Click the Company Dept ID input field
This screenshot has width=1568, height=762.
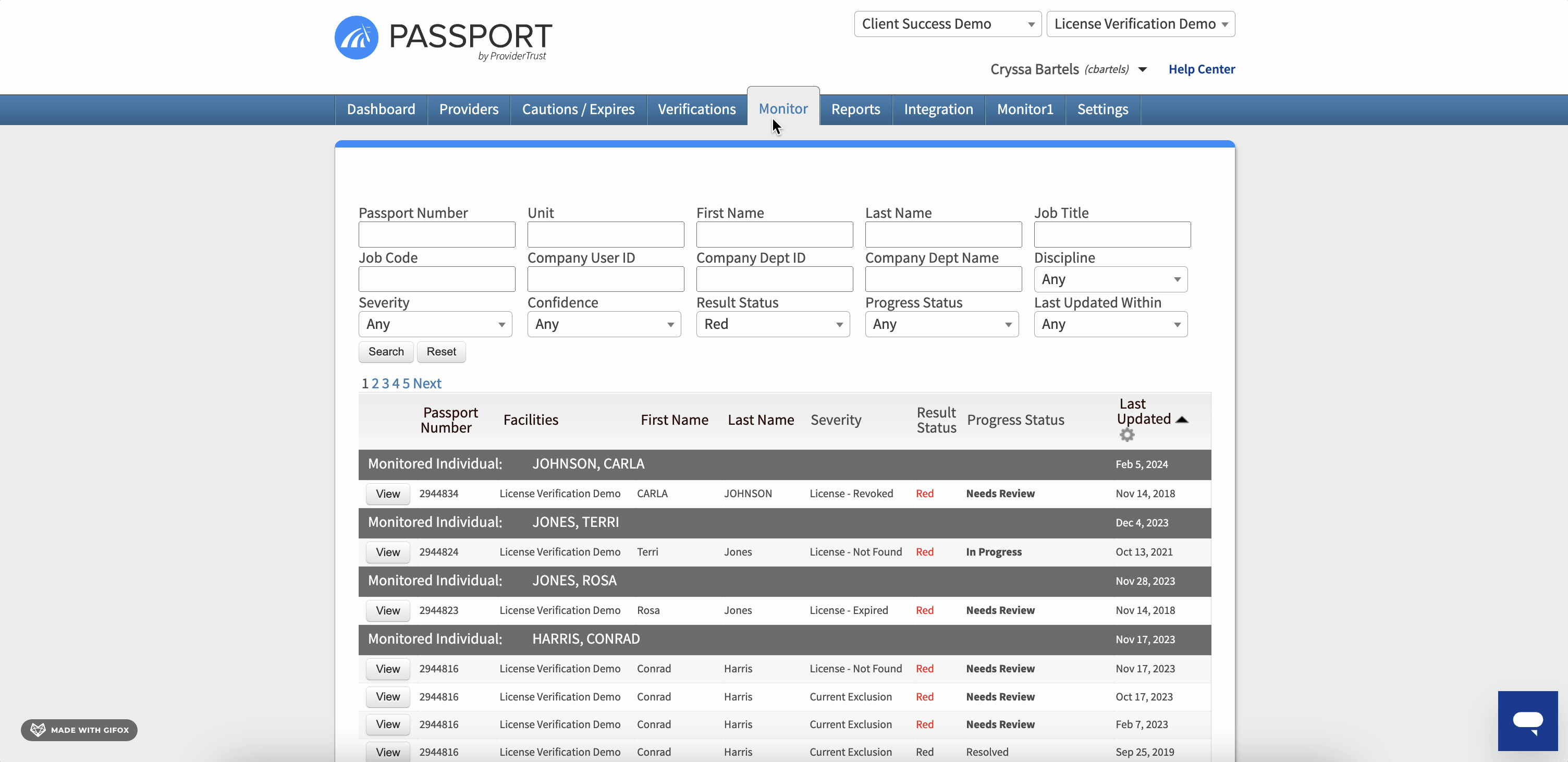point(774,279)
